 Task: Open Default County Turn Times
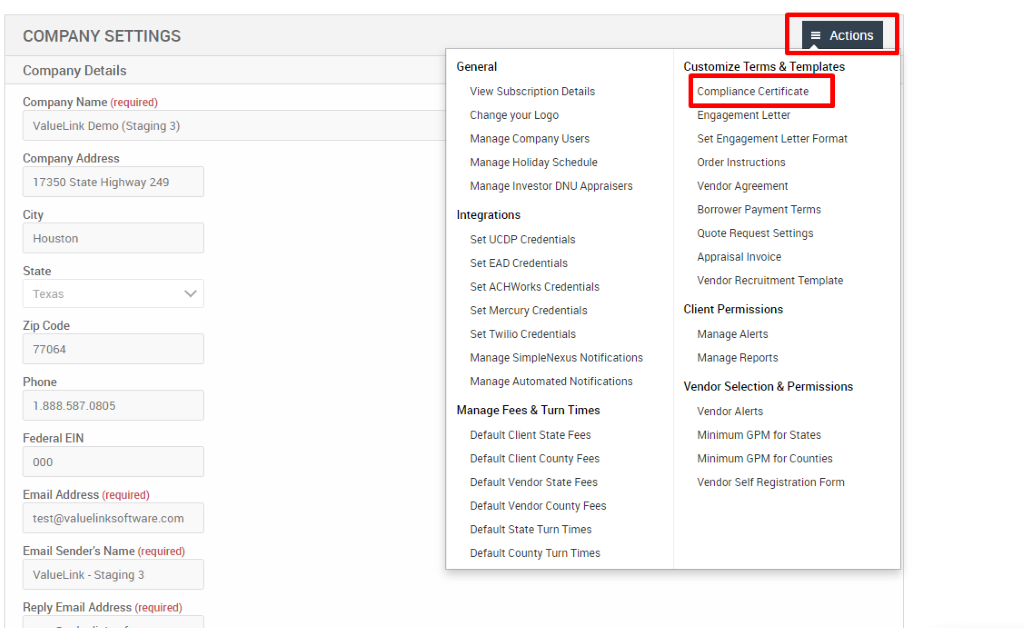[x=534, y=553]
